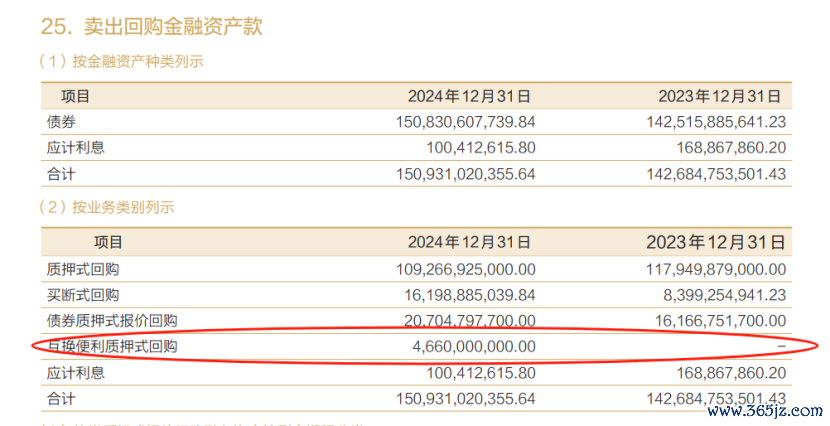This screenshot has width=830, height=426.
Task: Click the 债券 row label
Action: (x=61, y=122)
